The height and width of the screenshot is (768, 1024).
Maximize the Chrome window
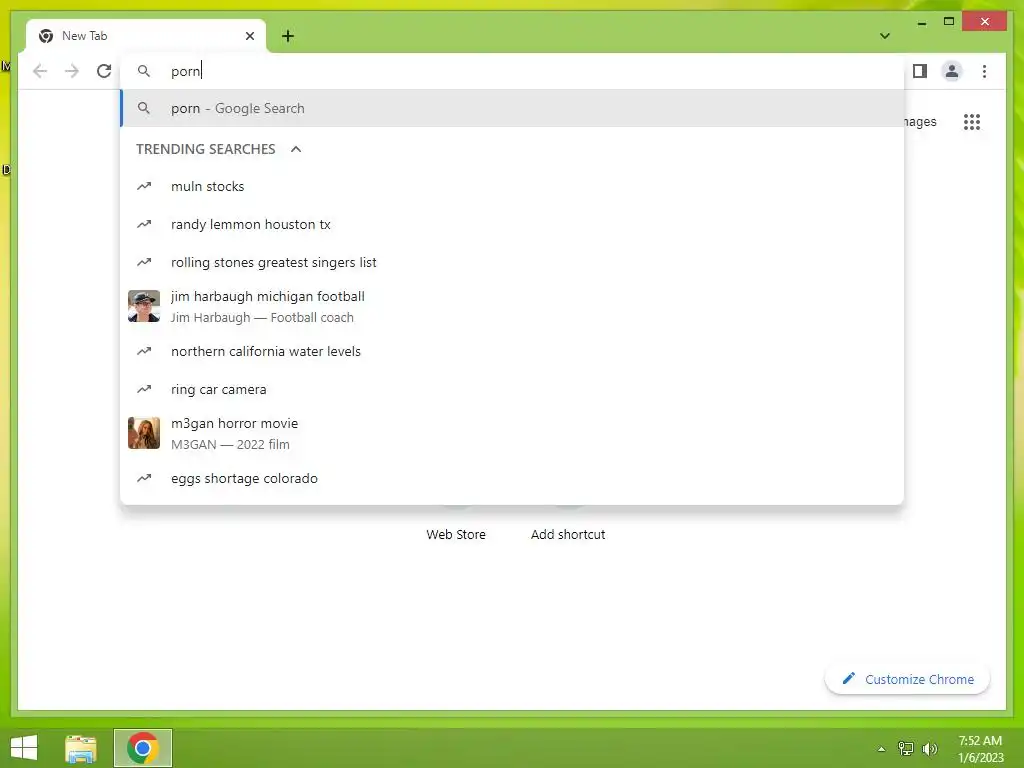click(949, 22)
